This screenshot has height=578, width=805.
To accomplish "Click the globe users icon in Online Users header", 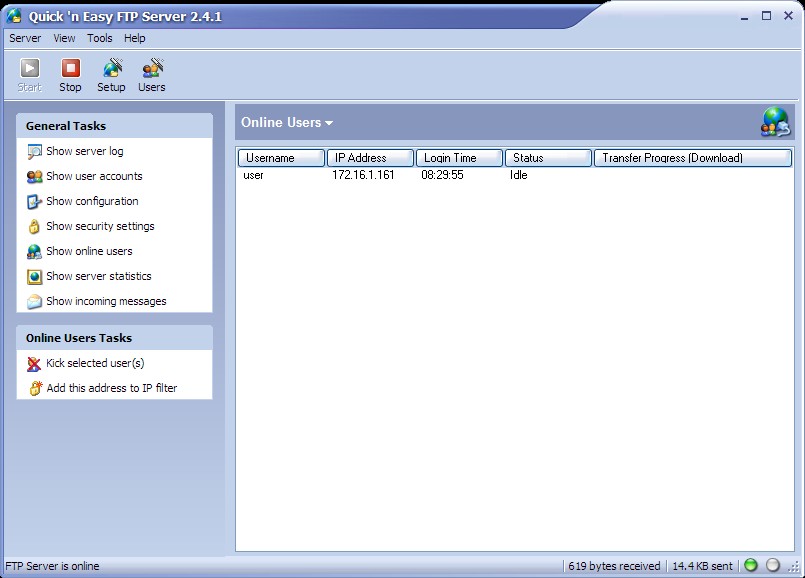I will pos(776,122).
